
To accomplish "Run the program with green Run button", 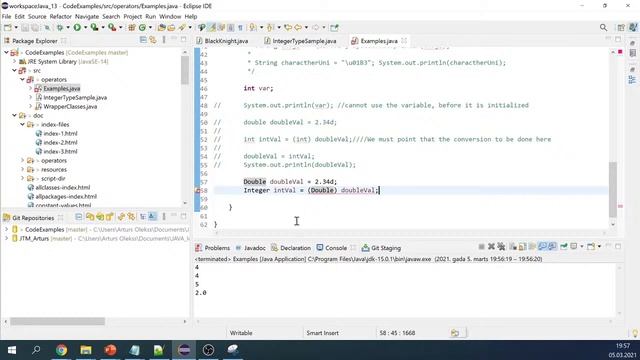I will [x=77, y=27].
